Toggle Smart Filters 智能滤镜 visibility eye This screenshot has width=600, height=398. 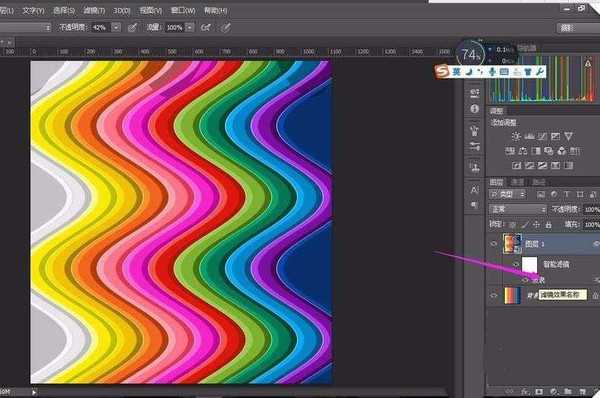[x=516, y=264]
